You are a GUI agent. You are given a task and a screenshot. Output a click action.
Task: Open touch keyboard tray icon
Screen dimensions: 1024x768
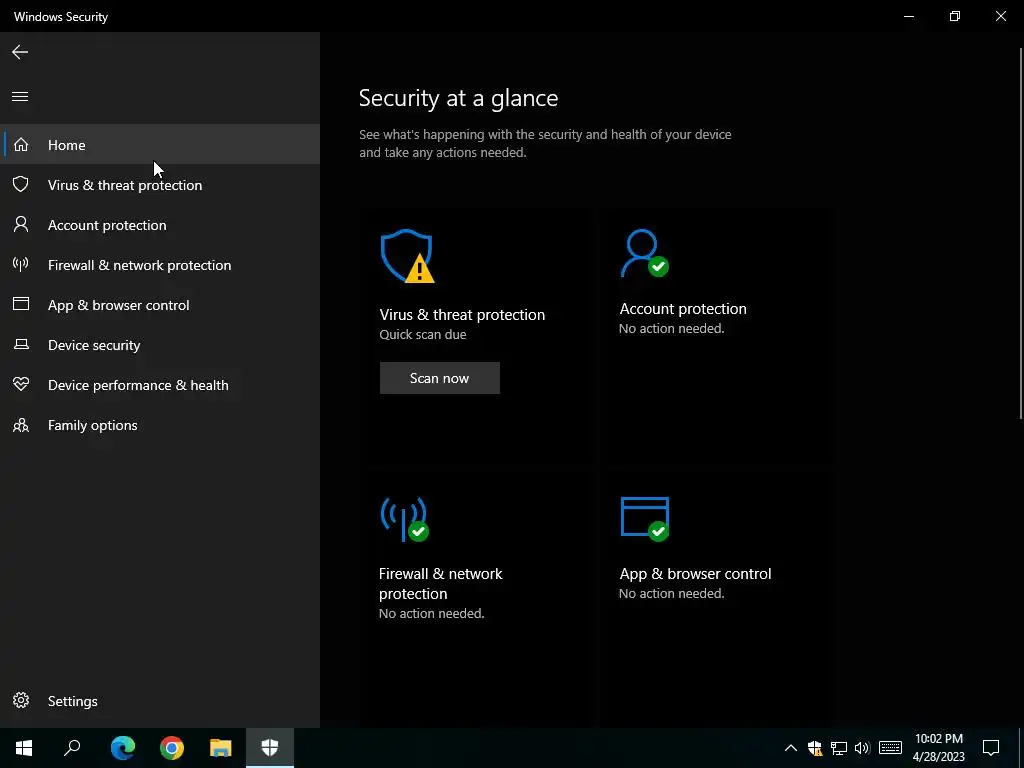pos(890,748)
